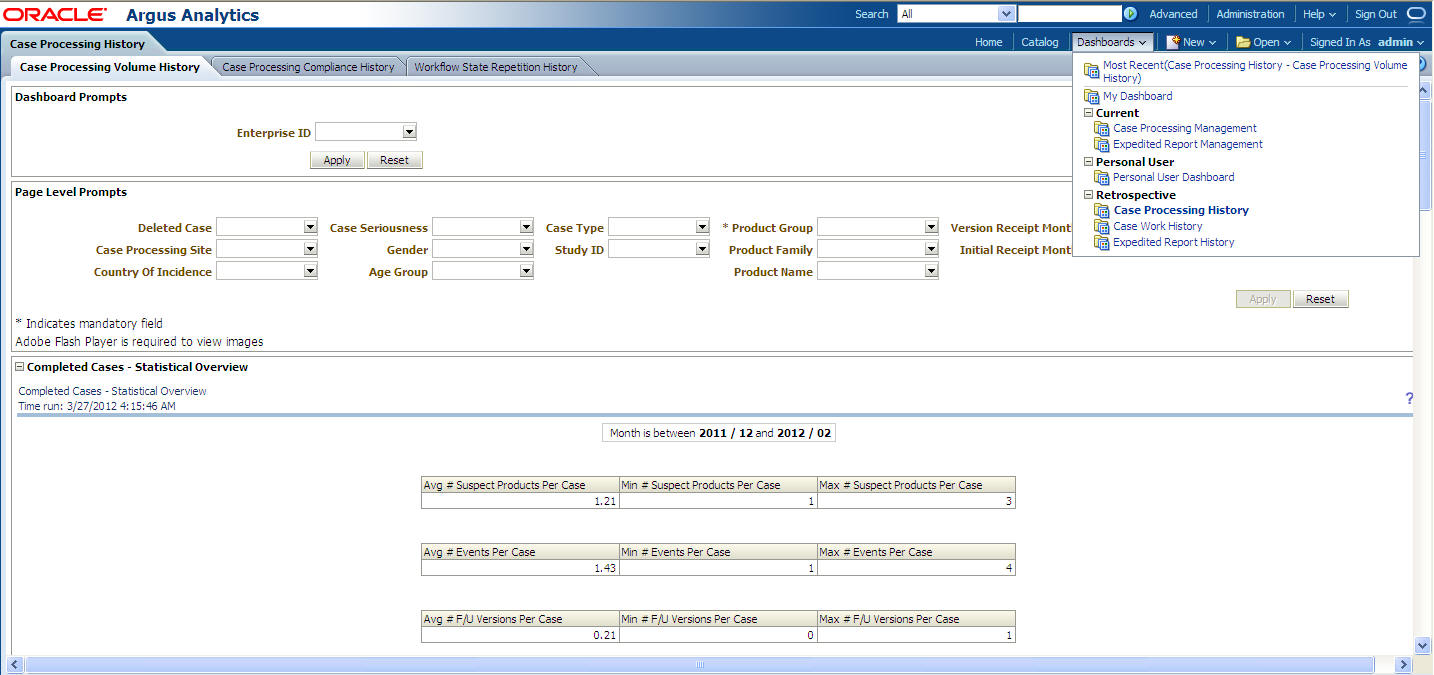Open the Expedited Report Management link
Image resolution: width=1434 pixels, height=675 pixels.
pyautogui.click(x=1188, y=144)
